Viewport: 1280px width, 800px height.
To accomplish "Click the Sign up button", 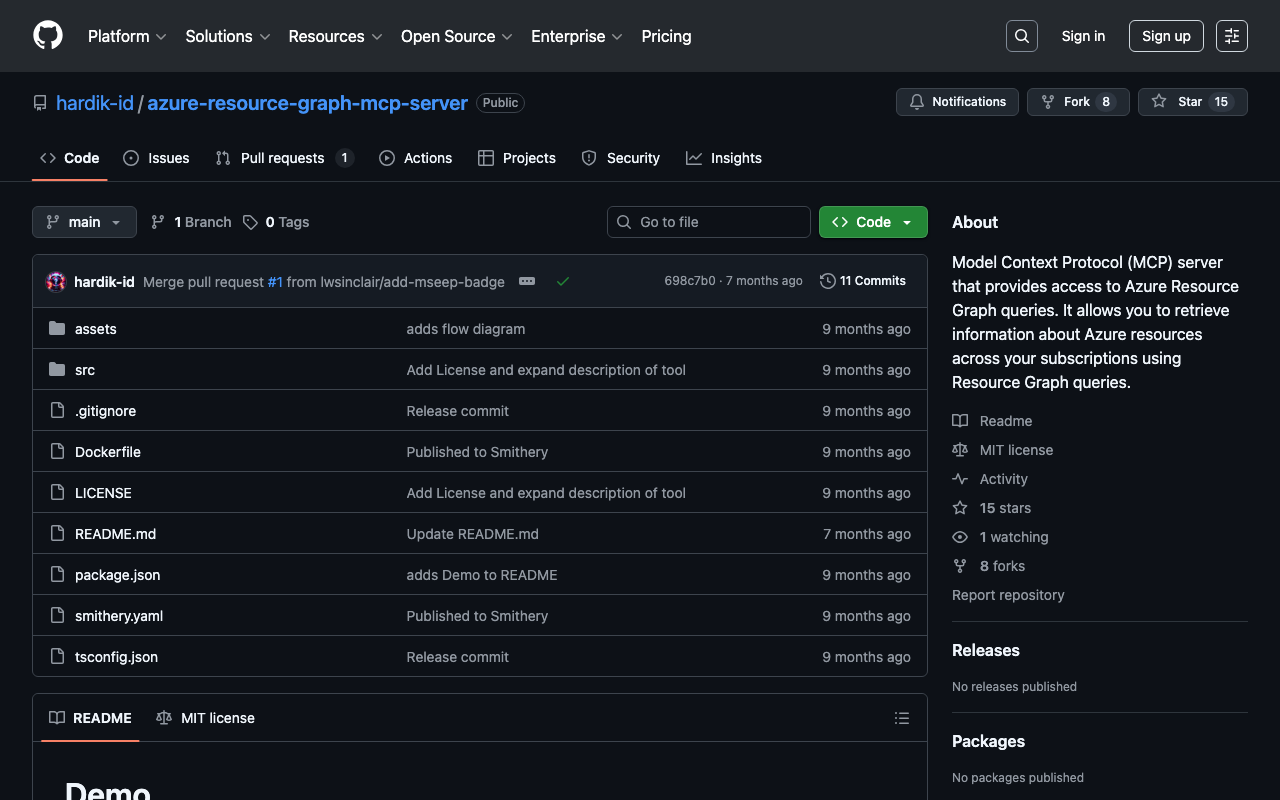I will (x=1165, y=36).
